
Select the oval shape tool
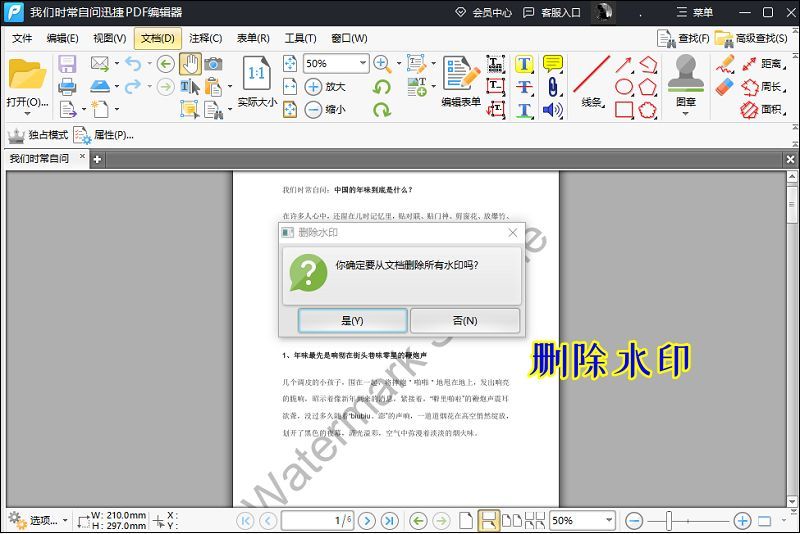point(624,87)
